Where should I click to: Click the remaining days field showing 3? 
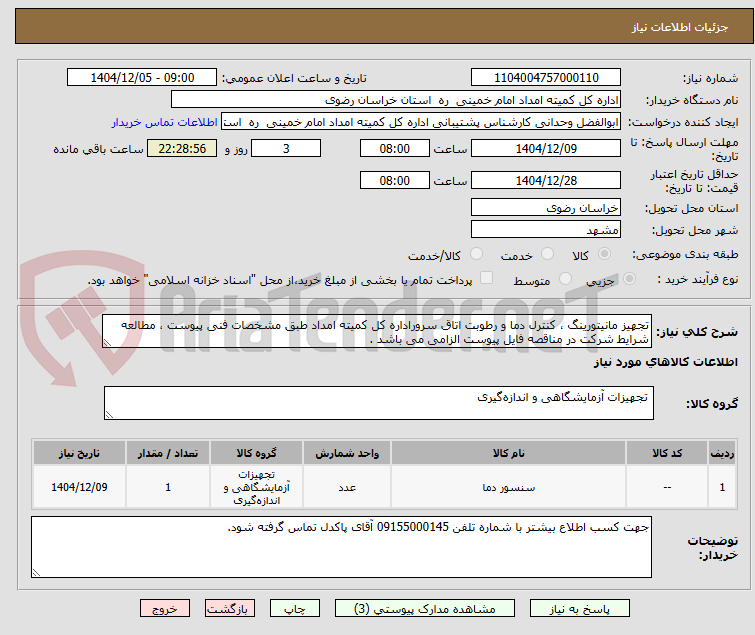pos(286,148)
